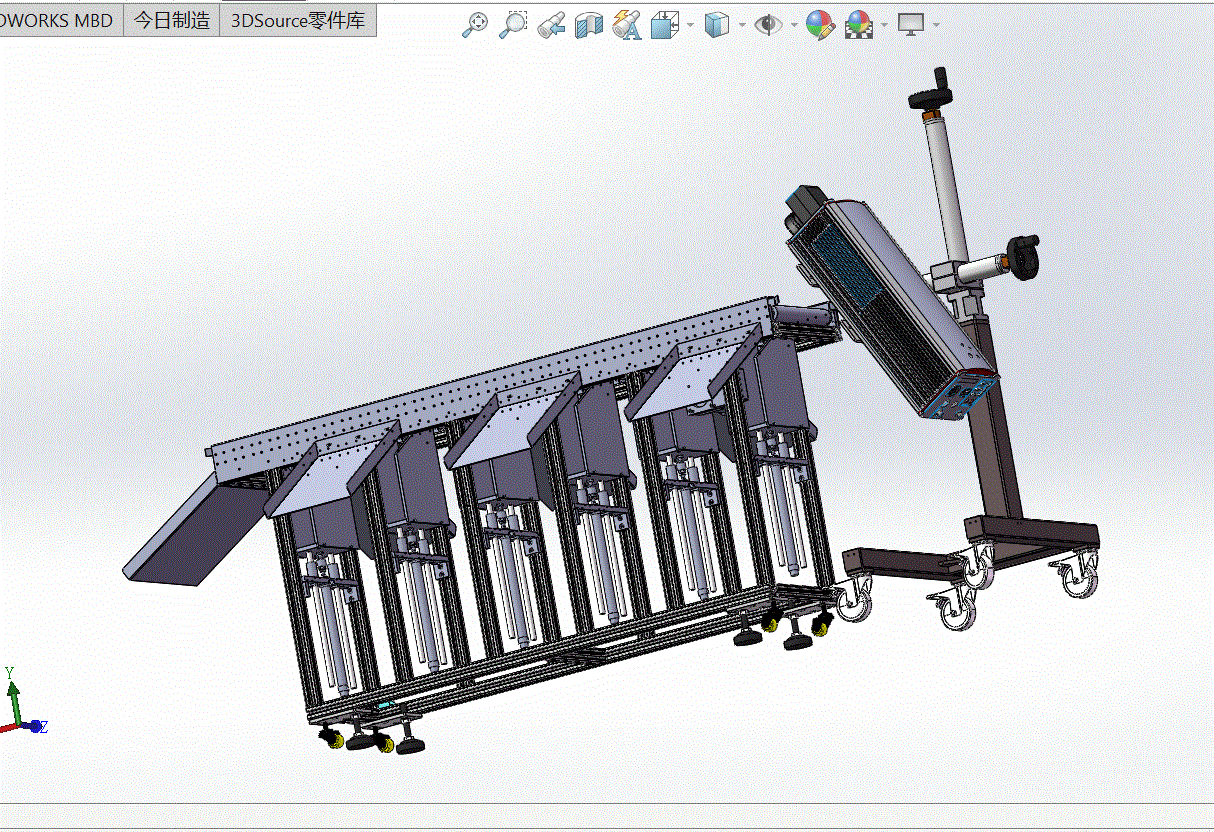
Task: Click the Edit Appearance color ball icon
Action: (820, 24)
